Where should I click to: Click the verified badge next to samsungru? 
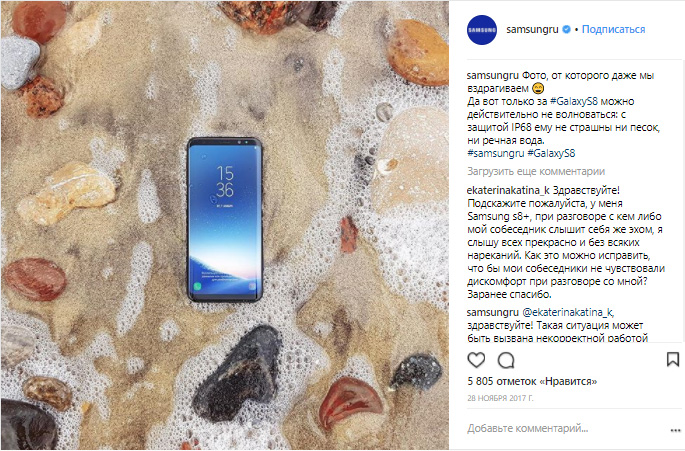click(567, 29)
